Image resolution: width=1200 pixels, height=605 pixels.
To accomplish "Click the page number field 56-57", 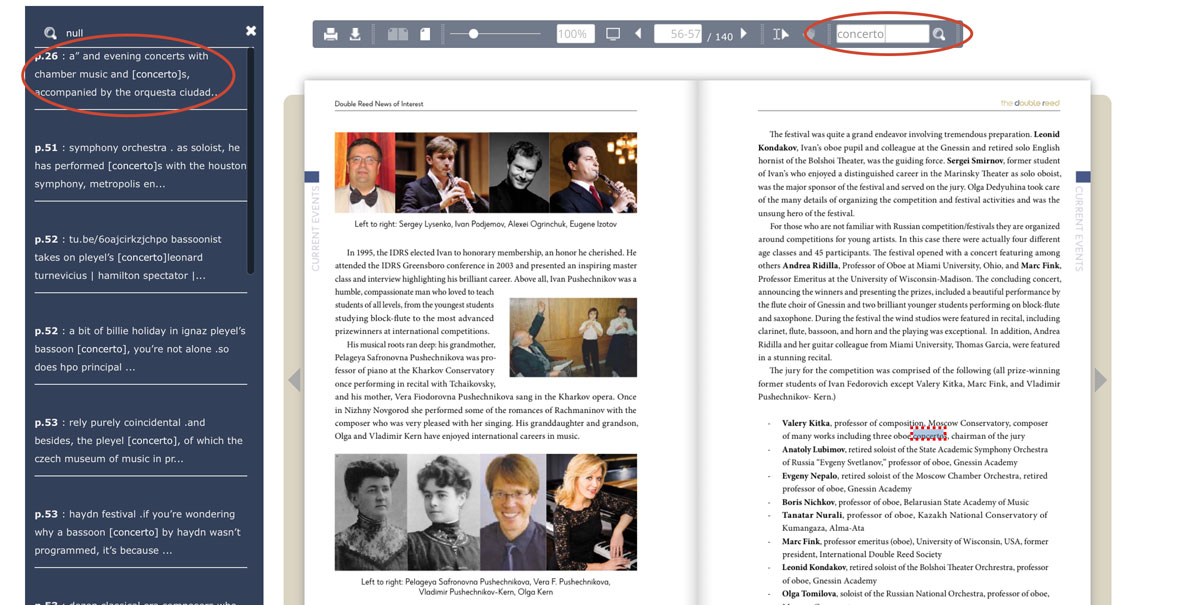I will (x=677, y=34).
